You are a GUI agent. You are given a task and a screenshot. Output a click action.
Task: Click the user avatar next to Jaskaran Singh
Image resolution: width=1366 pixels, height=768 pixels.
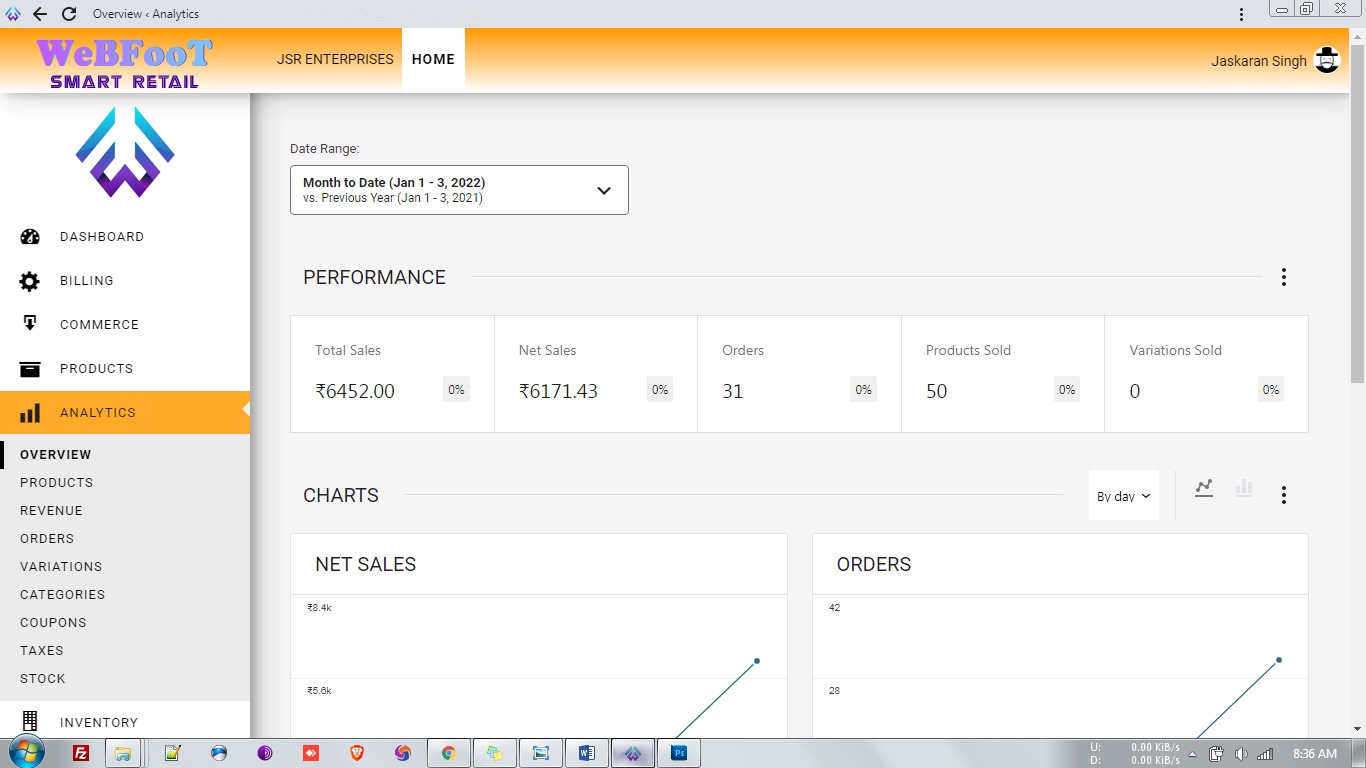pos(1327,60)
